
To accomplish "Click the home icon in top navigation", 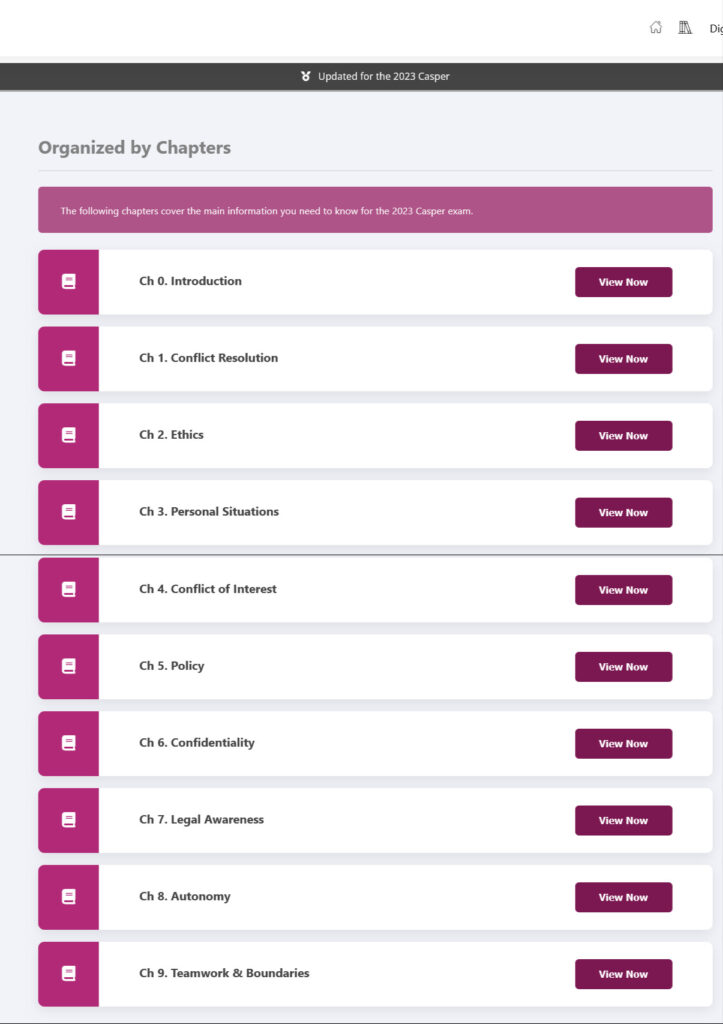I will coord(656,28).
